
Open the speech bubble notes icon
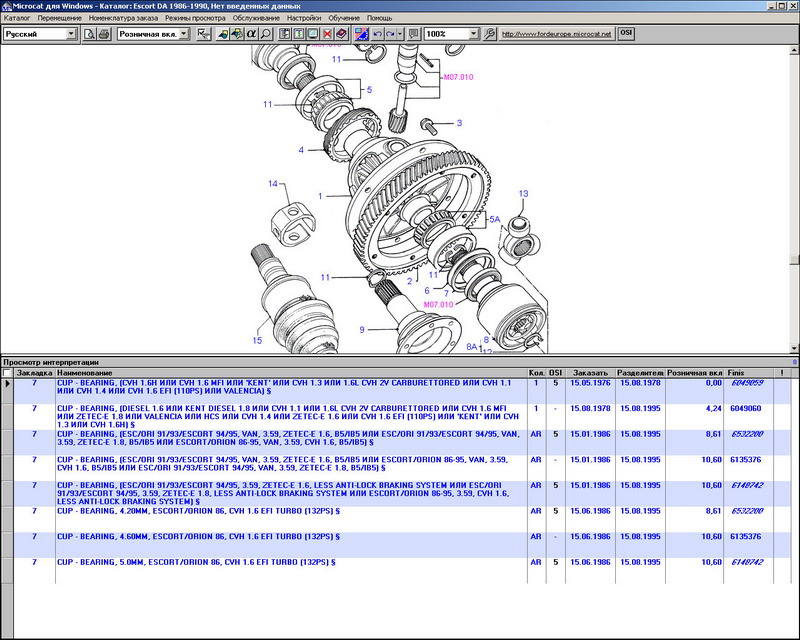click(414, 34)
